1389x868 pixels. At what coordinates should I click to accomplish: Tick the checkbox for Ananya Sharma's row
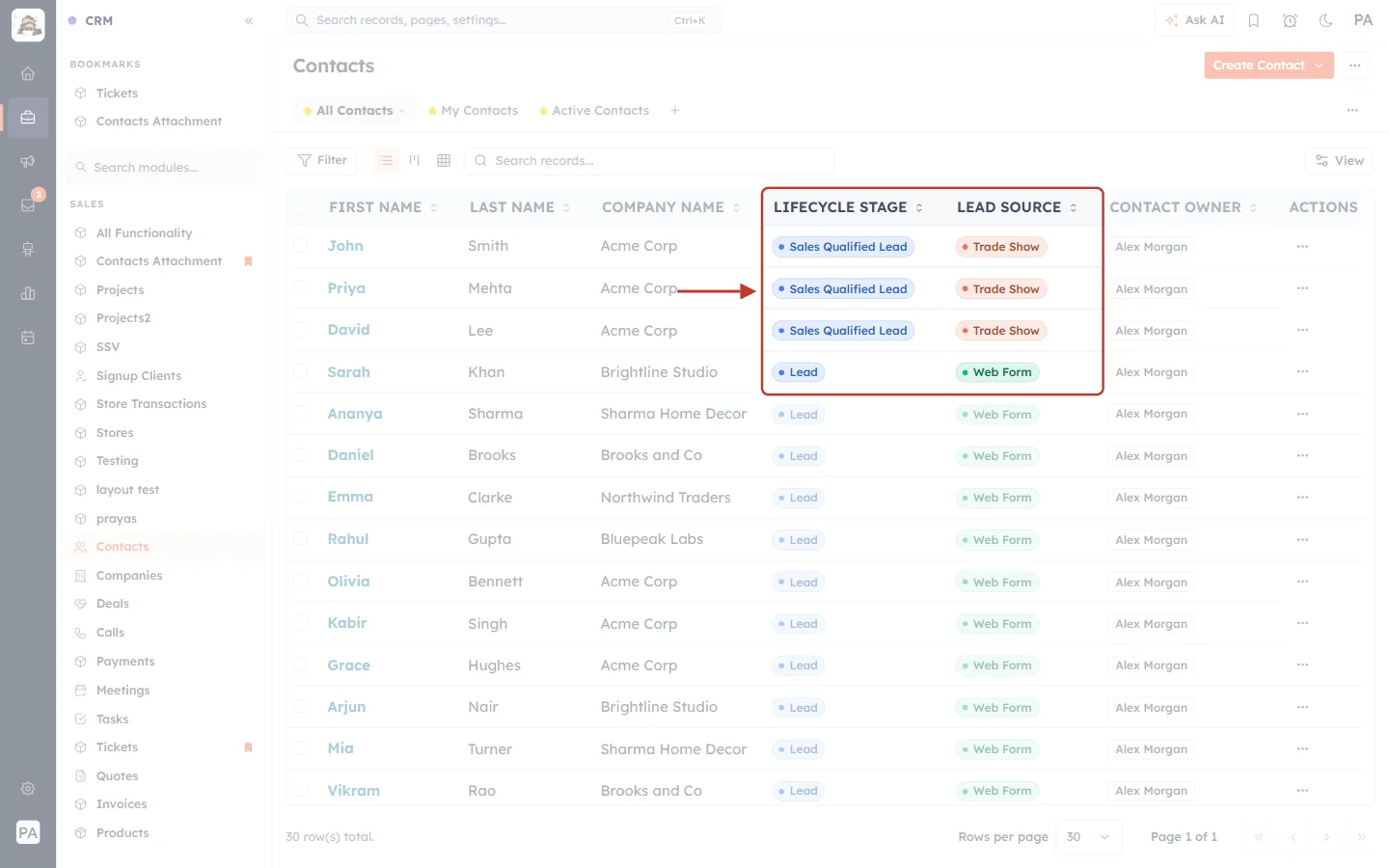tap(301, 413)
